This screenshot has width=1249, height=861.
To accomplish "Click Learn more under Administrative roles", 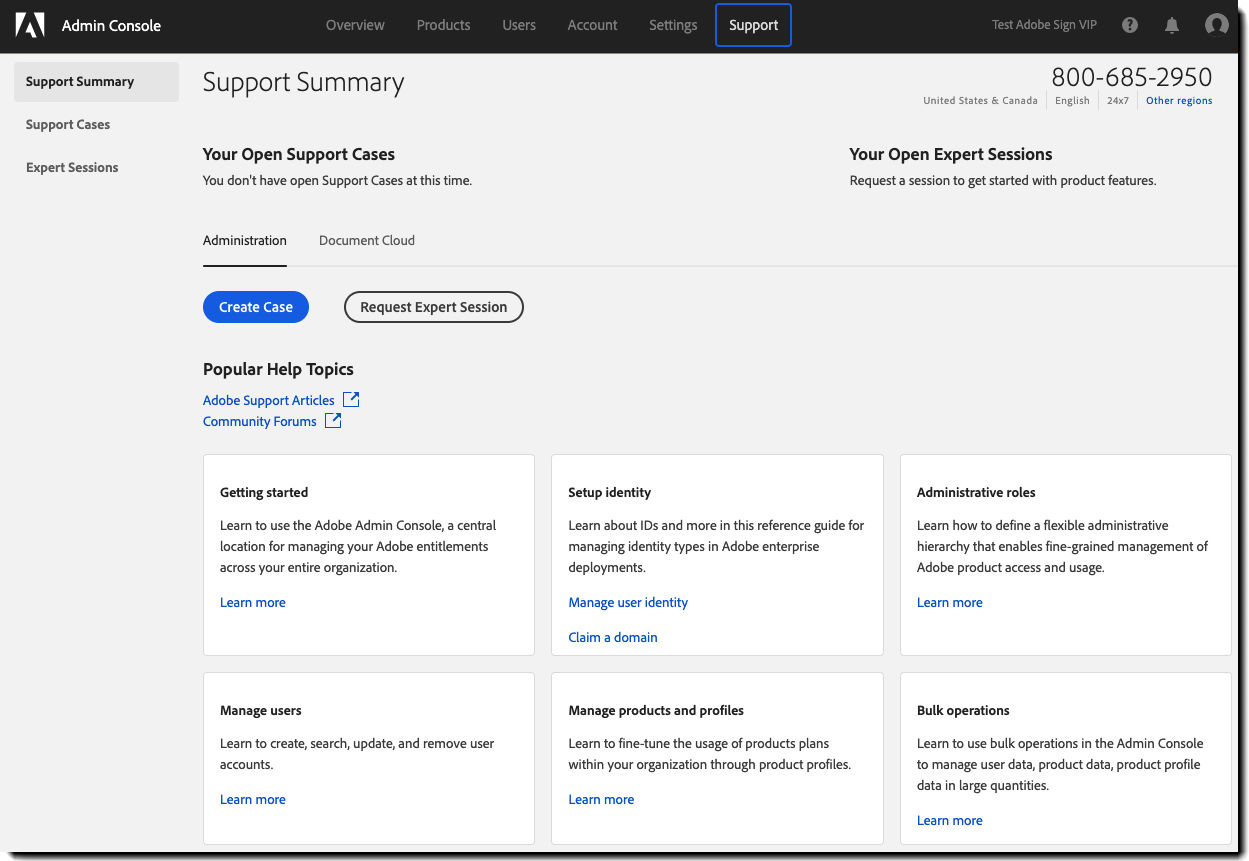I will tap(950, 602).
